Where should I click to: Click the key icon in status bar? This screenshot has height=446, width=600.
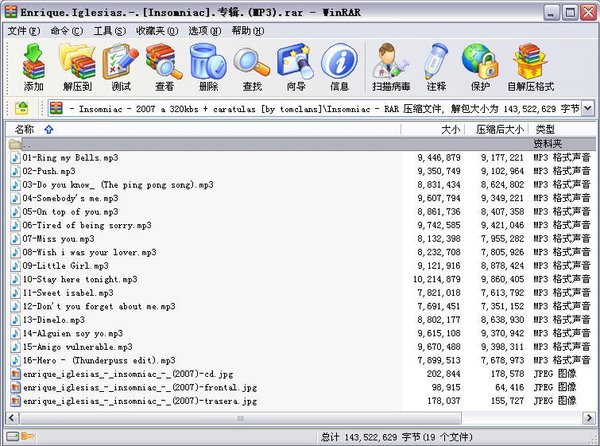(28, 436)
